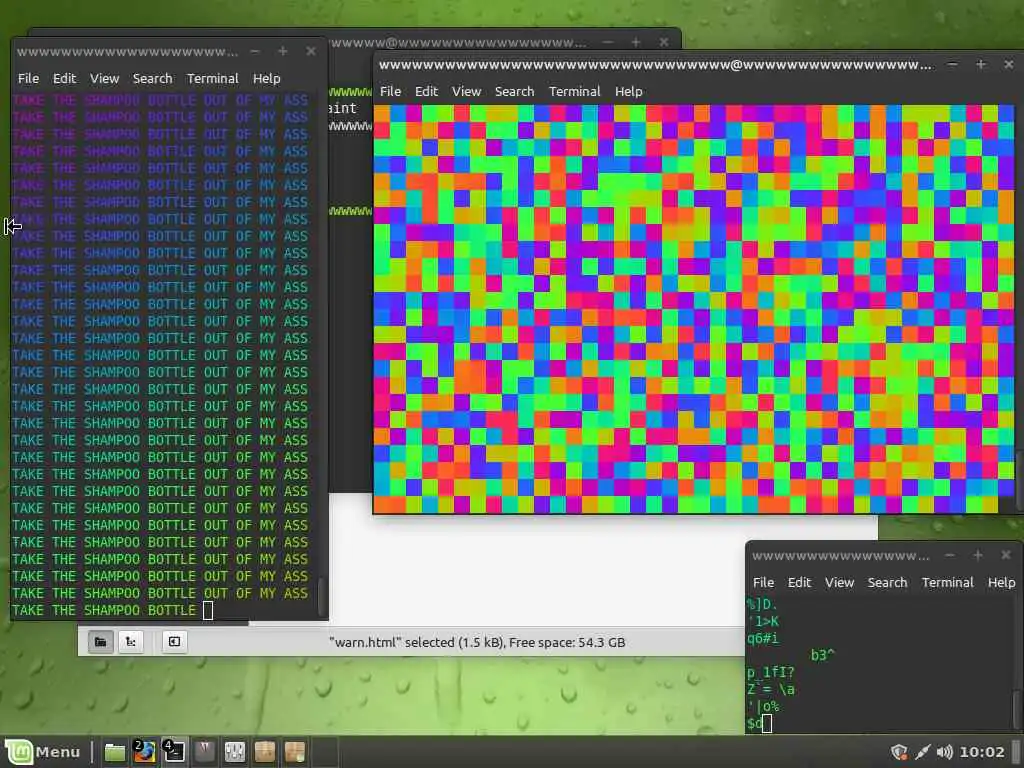Click the cursor block after "$d" in small terminal
This screenshot has width=1024, height=768.
tap(767, 723)
